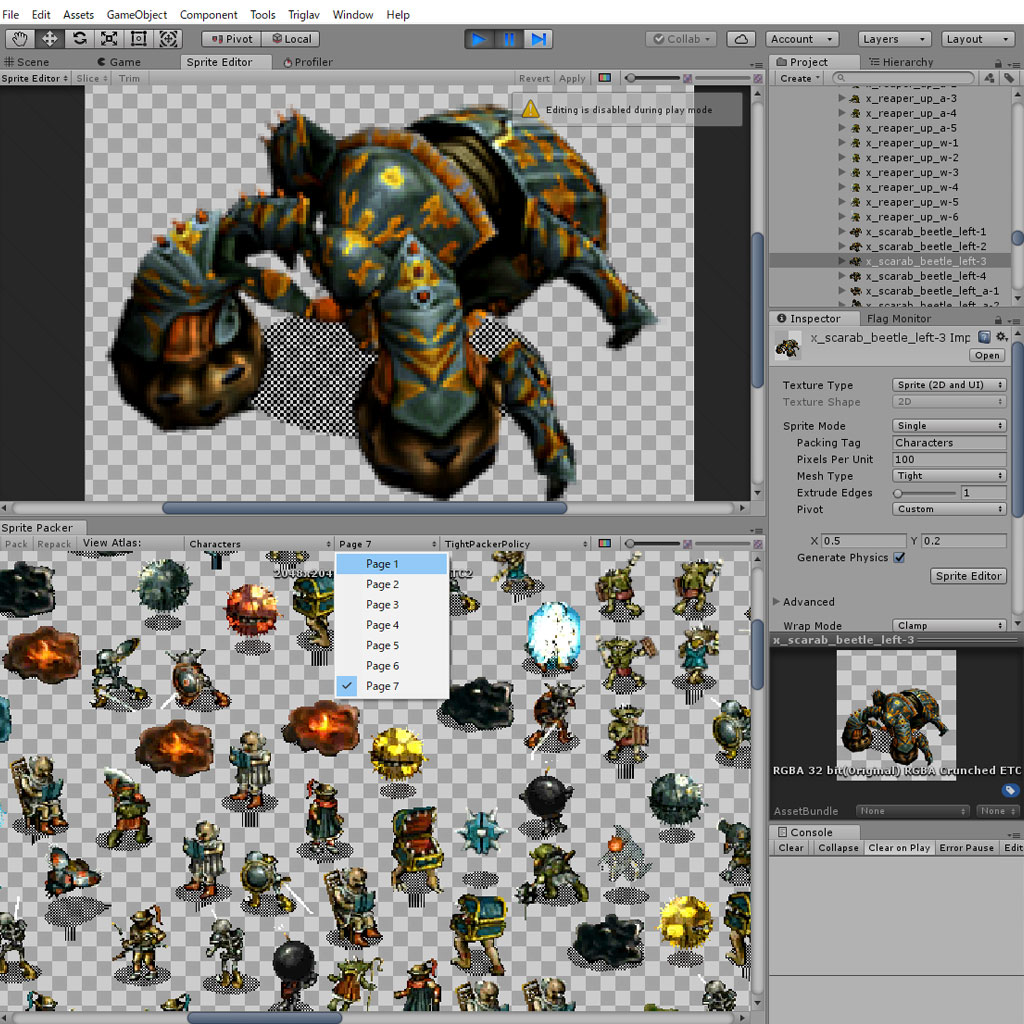1024x1024 pixels.
Task: Open the Characters atlas dropdown
Action: pos(260,543)
